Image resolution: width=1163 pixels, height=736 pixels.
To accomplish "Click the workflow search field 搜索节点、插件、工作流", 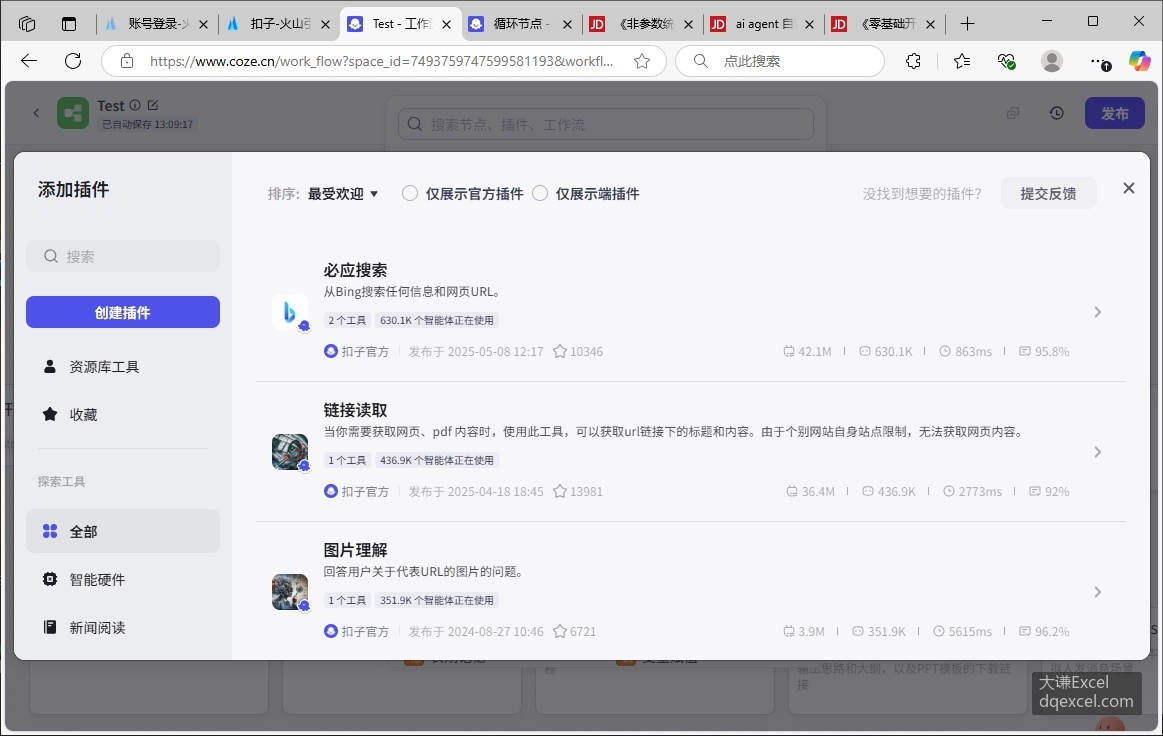I will pos(606,124).
